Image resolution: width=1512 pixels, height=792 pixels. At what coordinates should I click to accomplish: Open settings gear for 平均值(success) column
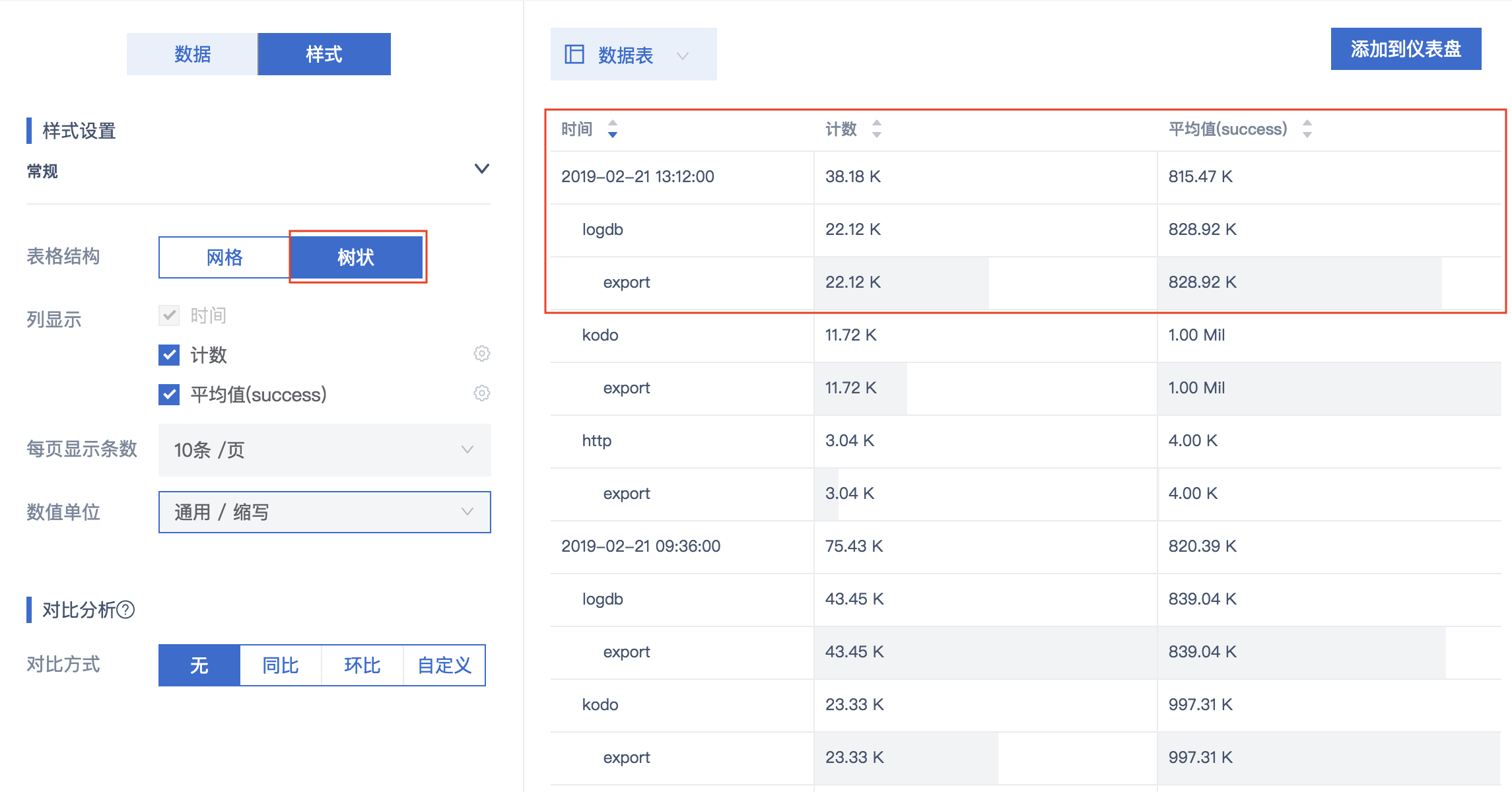[x=482, y=393]
